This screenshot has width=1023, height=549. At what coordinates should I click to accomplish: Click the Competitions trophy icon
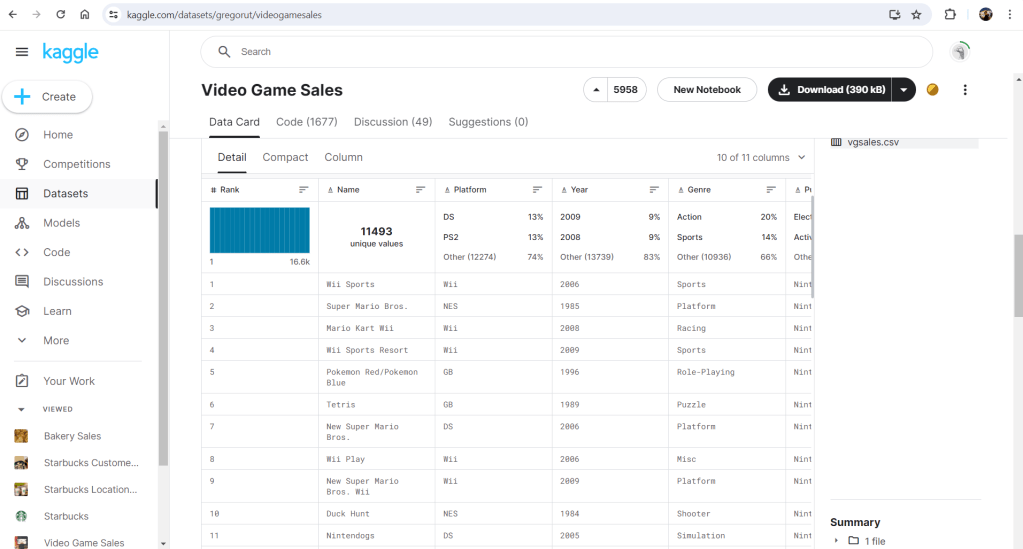point(22,164)
